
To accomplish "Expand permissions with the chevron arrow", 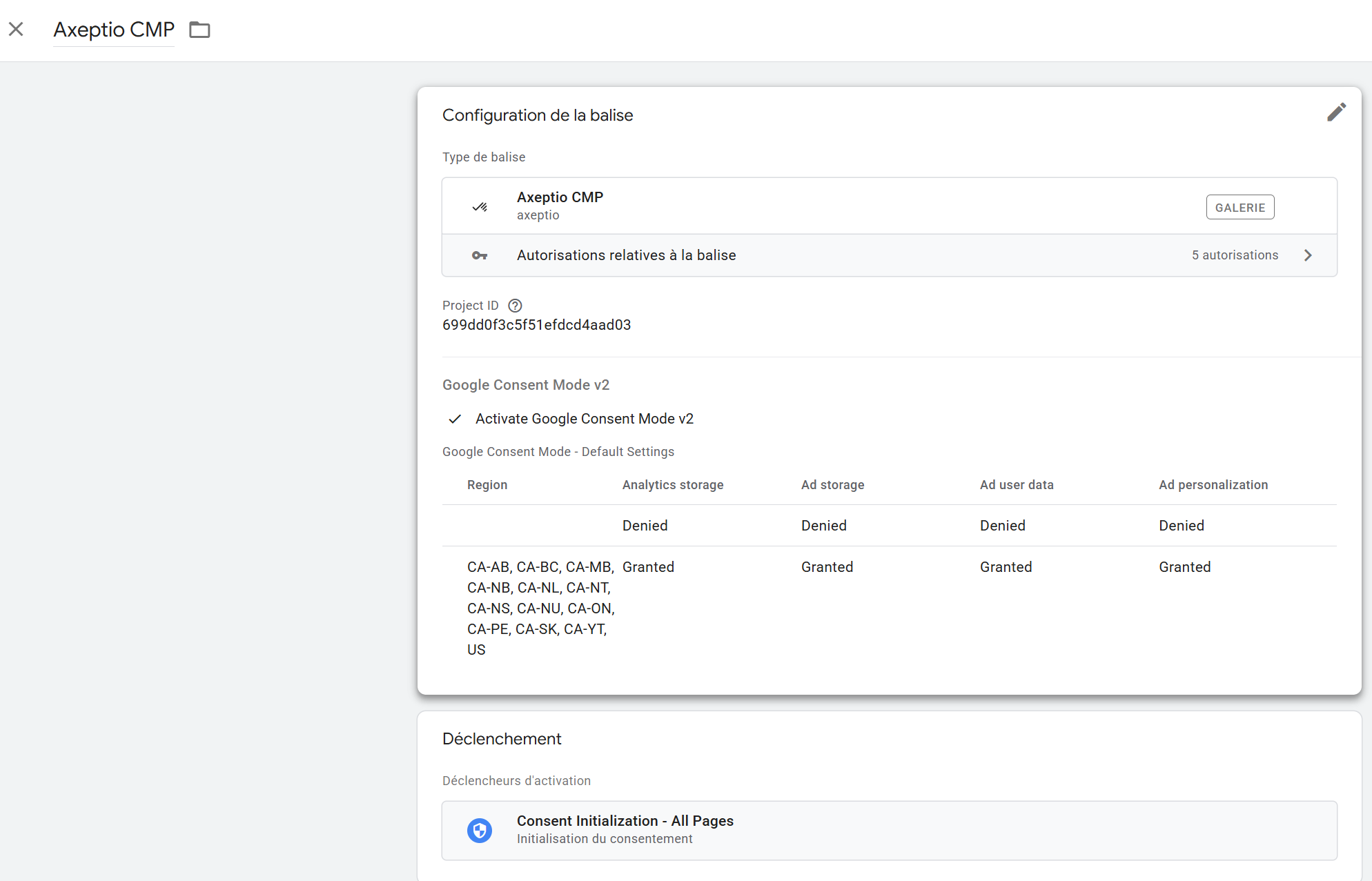I will pyautogui.click(x=1308, y=255).
